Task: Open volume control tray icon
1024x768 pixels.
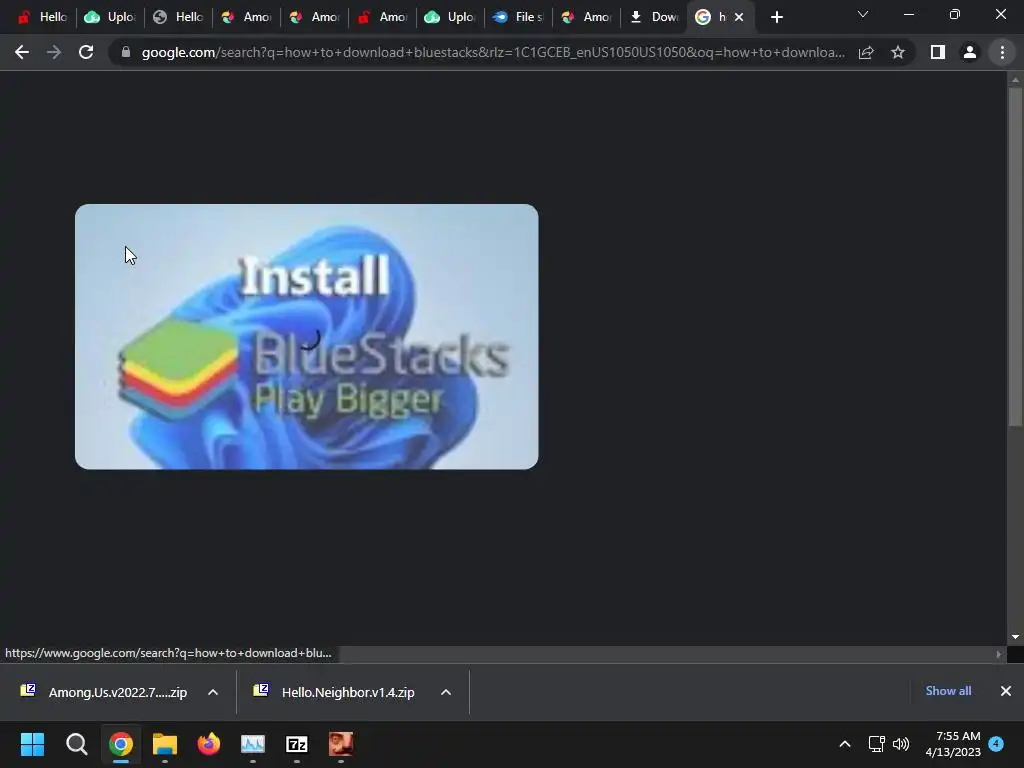Action: pos(901,744)
